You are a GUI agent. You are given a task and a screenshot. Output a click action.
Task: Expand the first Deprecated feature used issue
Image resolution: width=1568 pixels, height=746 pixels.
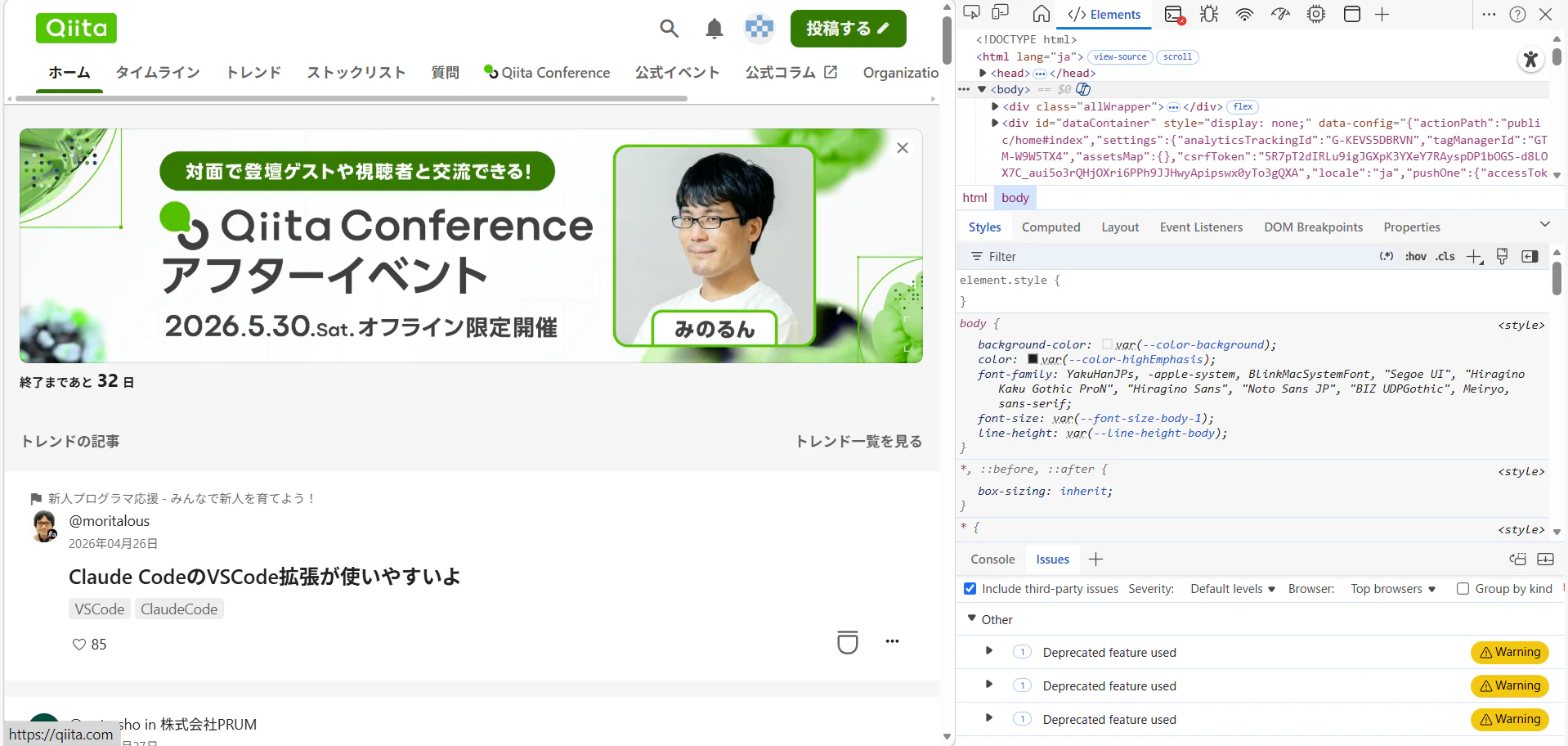988,651
